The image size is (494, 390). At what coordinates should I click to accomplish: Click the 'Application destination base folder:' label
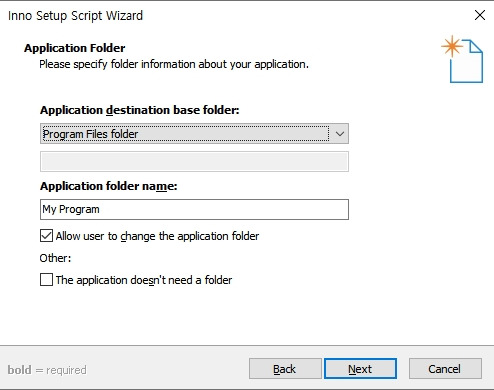pyautogui.click(x=140, y=110)
